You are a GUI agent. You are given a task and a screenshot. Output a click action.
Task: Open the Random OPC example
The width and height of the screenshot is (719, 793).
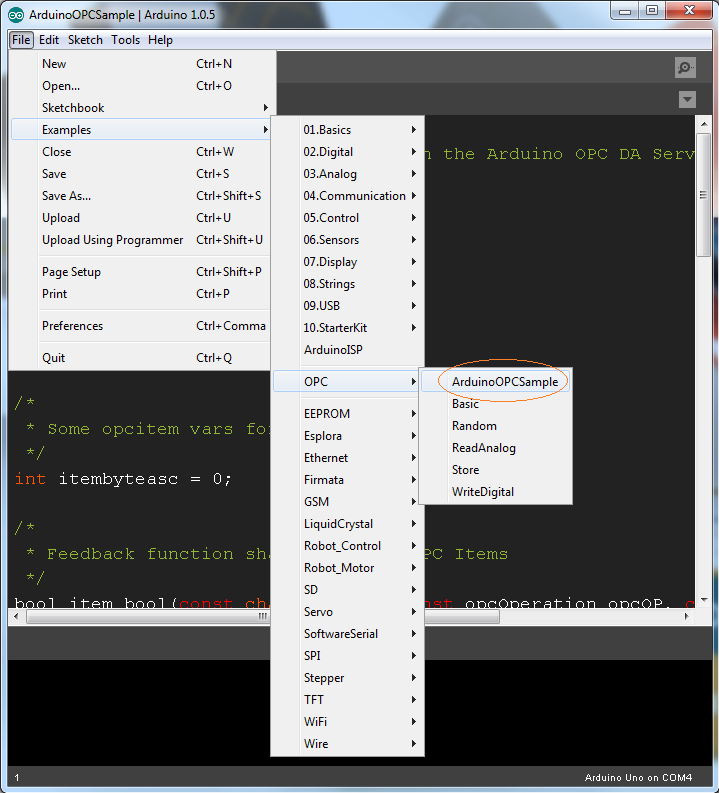(x=496, y=426)
